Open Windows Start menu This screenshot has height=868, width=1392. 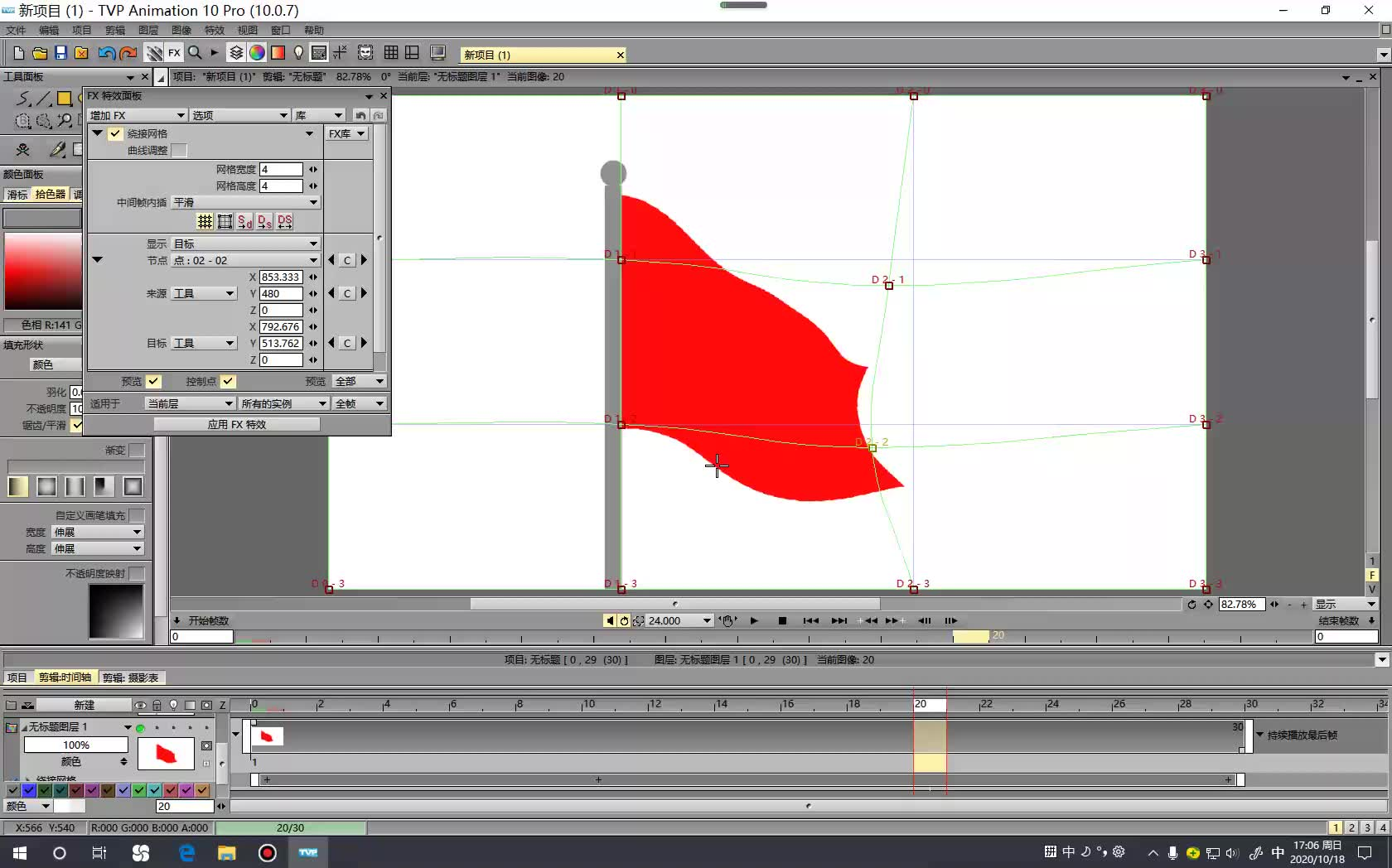(x=20, y=852)
